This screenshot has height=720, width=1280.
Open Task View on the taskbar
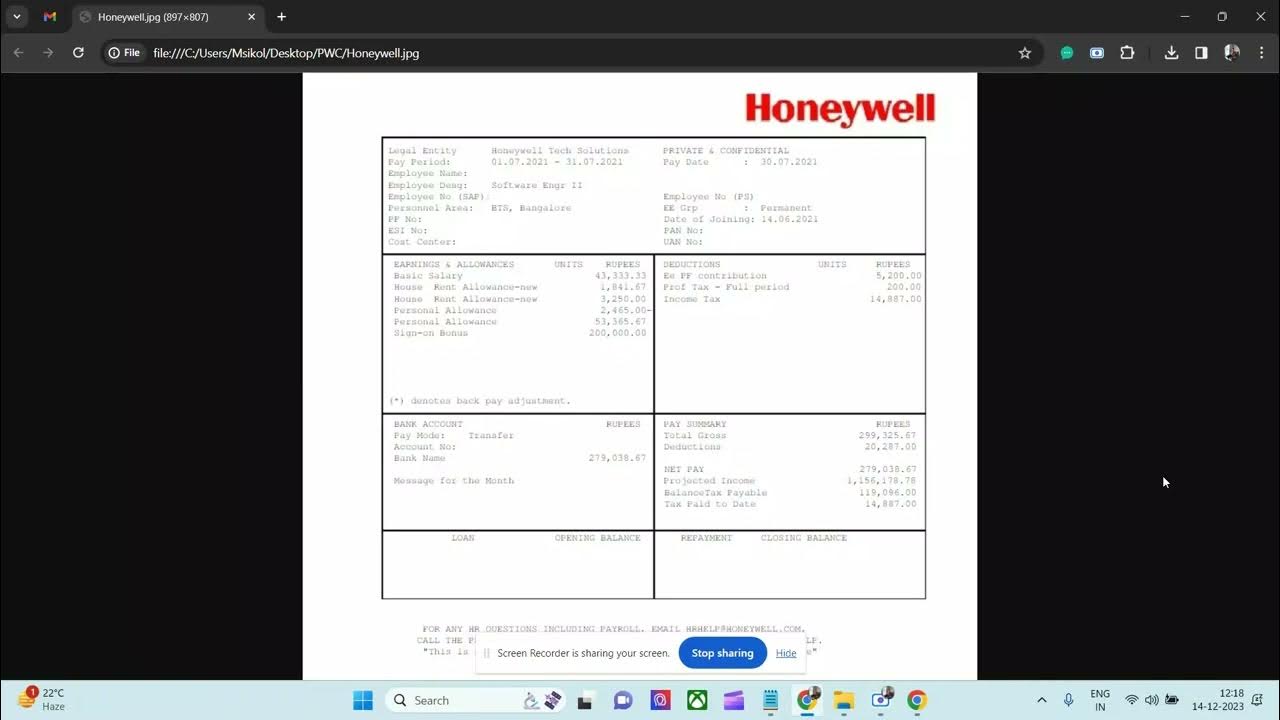(585, 700)
